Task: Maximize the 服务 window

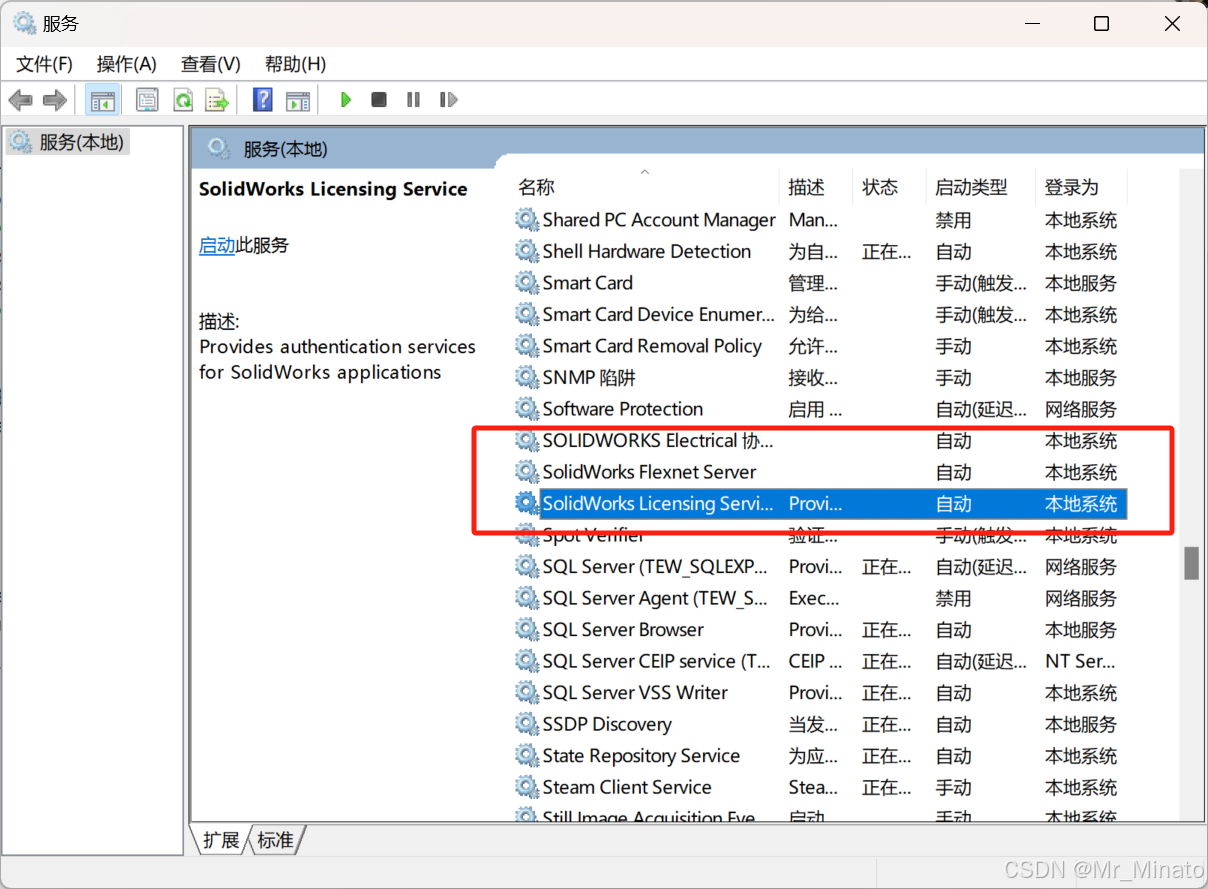Action: [1101, 24]
